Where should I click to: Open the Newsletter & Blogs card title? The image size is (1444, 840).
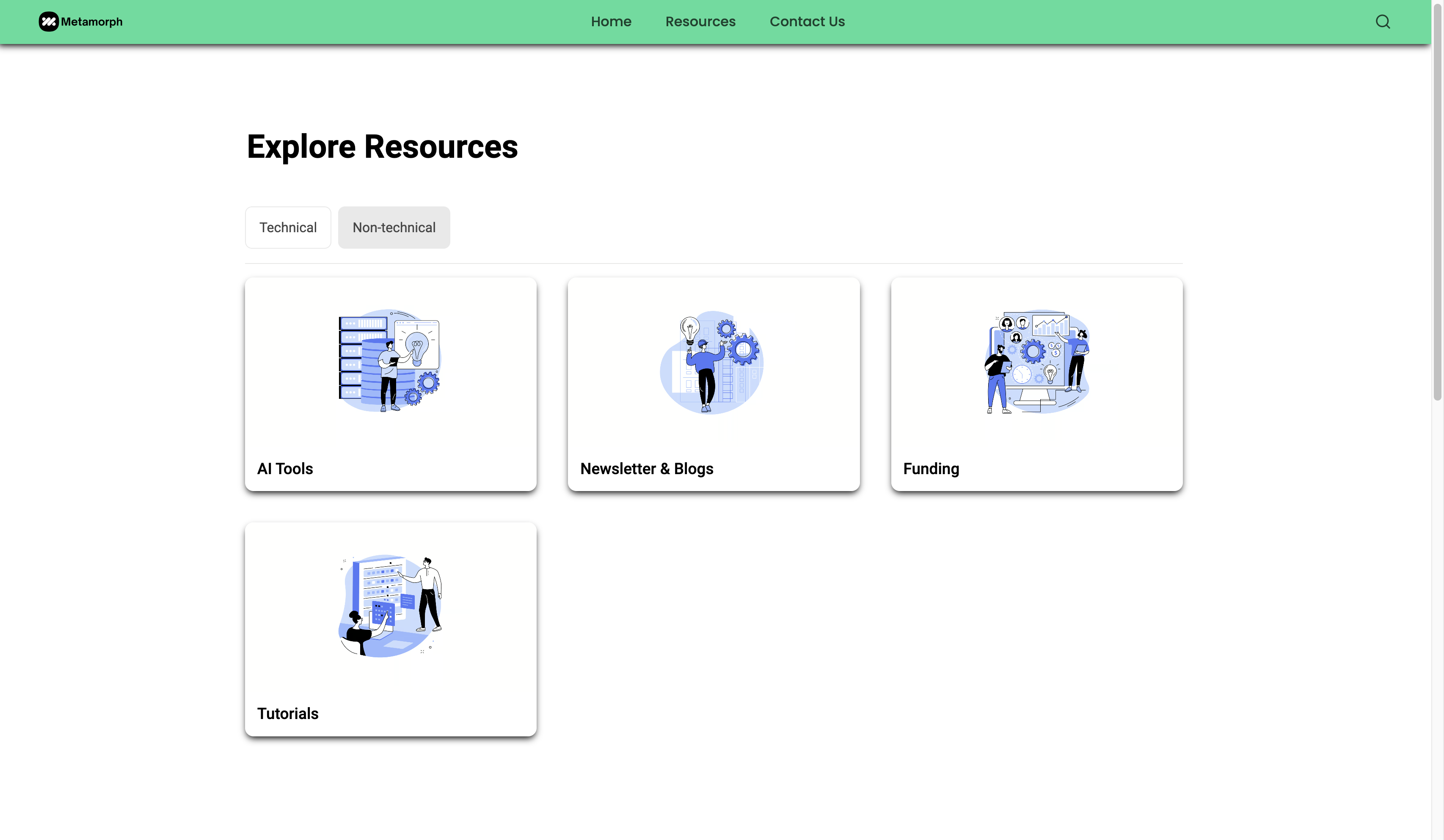pyautogui.click(x=646, y=468)
